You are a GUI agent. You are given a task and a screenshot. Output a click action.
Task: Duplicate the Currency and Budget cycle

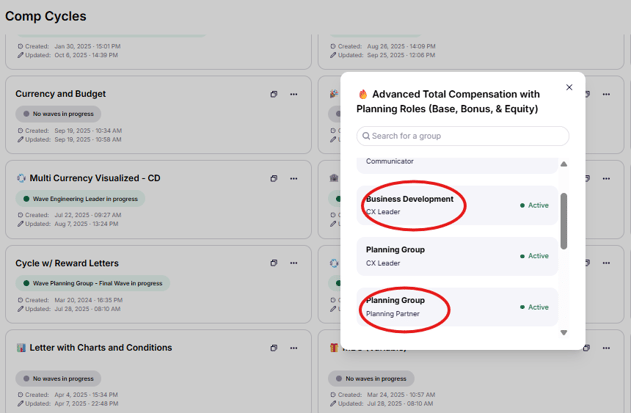(x=274, y=94)
